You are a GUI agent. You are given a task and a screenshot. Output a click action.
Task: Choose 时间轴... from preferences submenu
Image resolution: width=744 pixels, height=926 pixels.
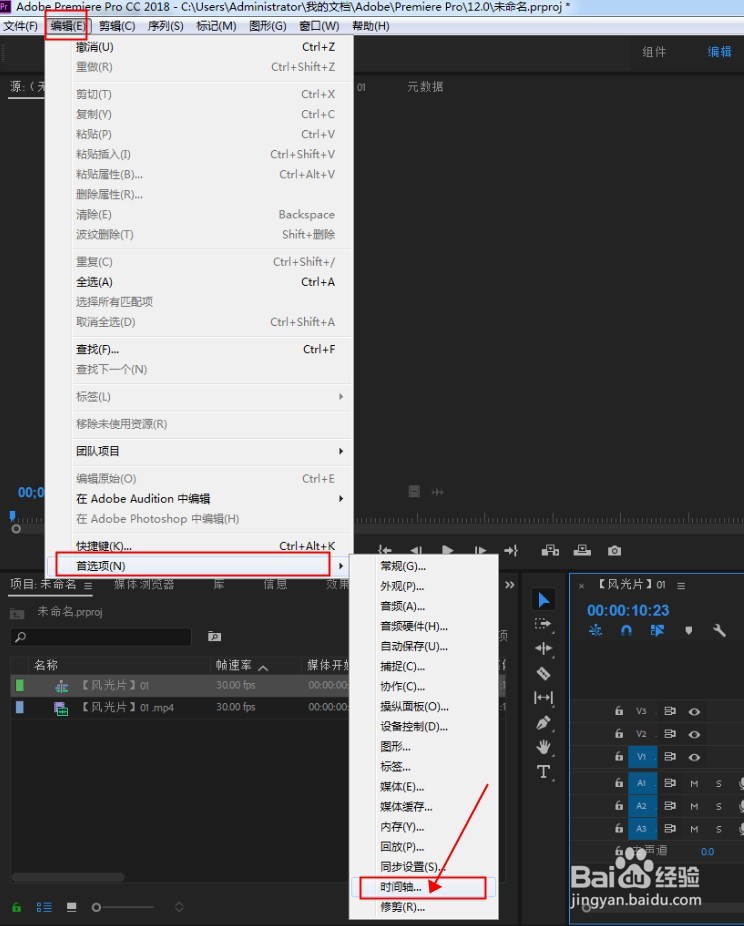(423, 887)
